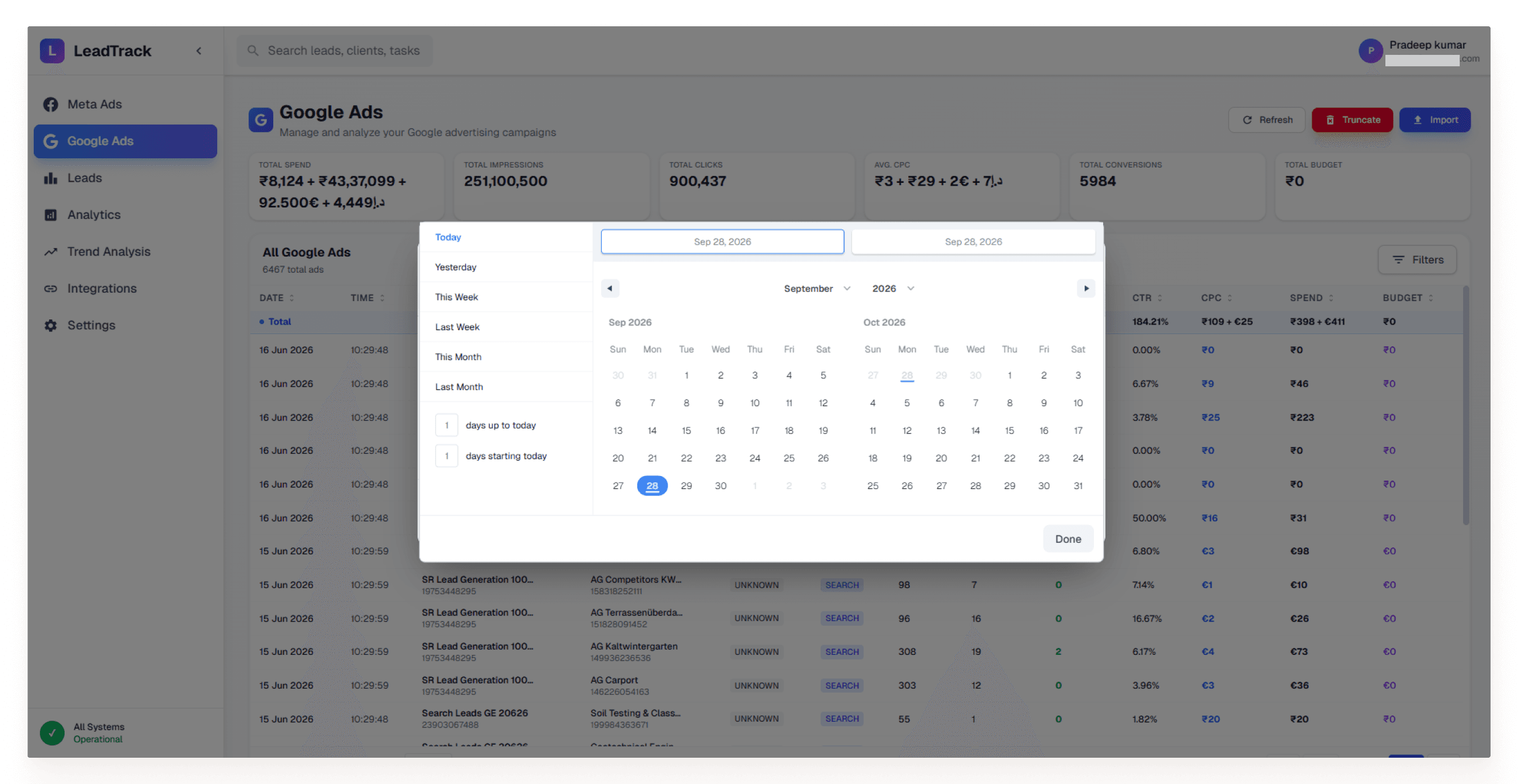
Task: Open Meta Ads in the sidebar
Action: [125, 104]
